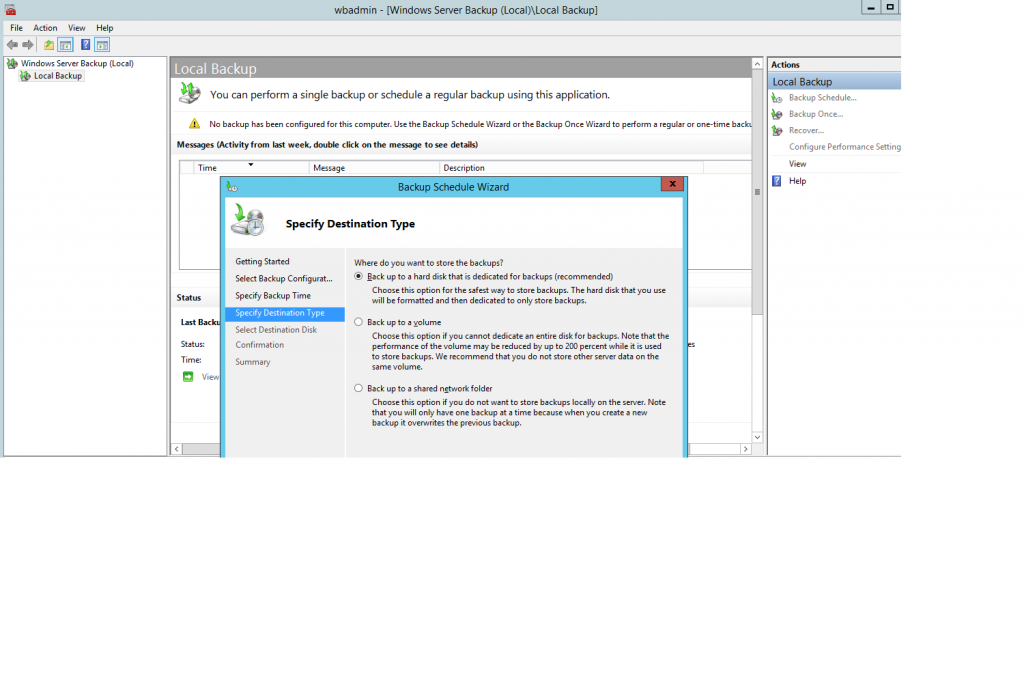Go to Specify Backup Time step

(x=273, y=296)
